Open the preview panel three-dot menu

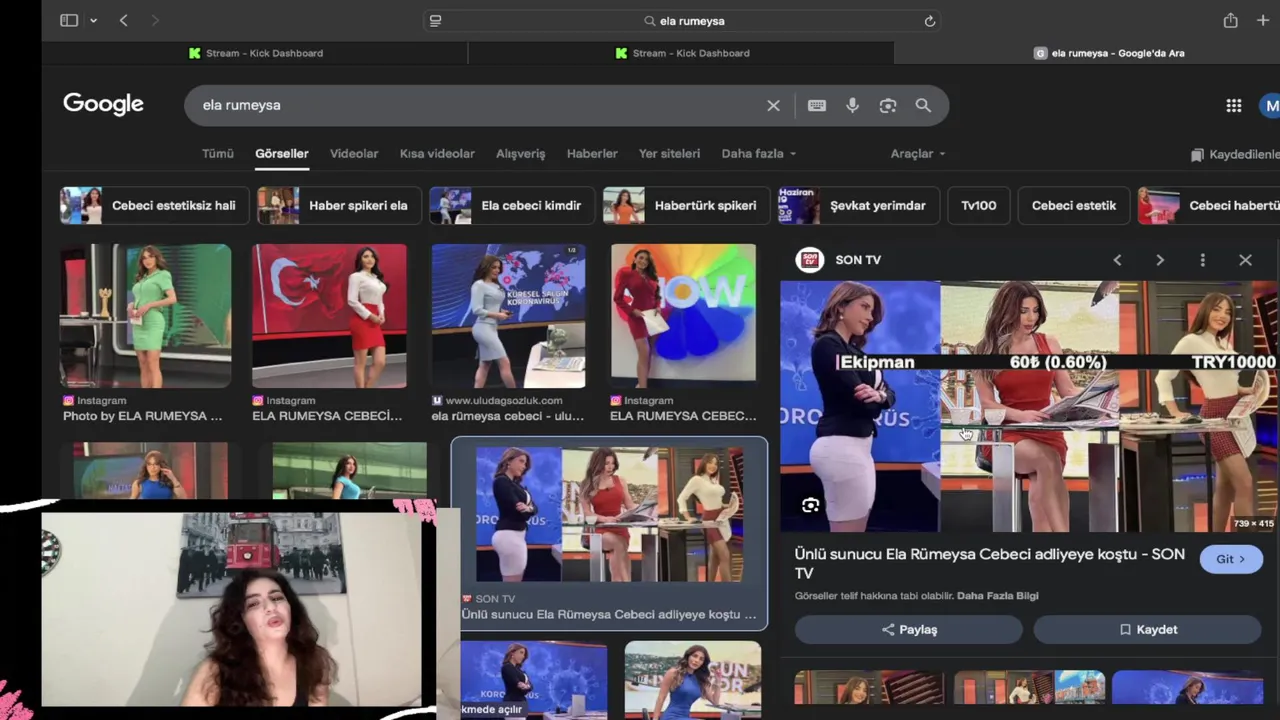pyautogui.click(x=1202, y=260)
